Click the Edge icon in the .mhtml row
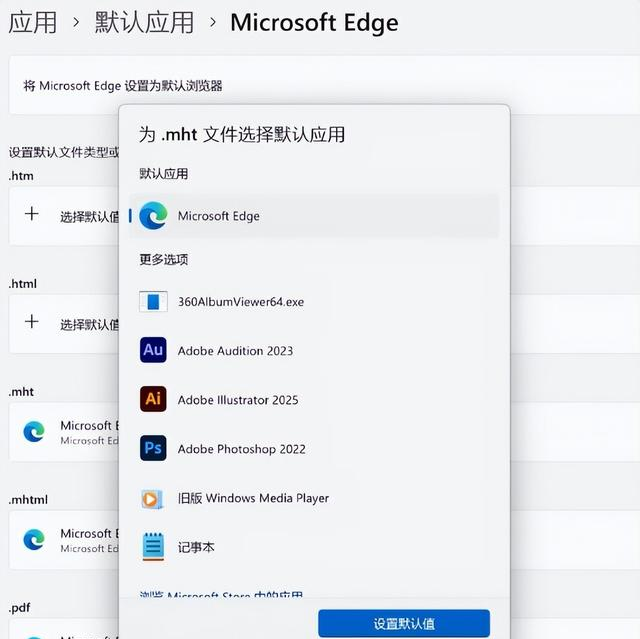The image size is (640, 639). (x=34, y=539)
